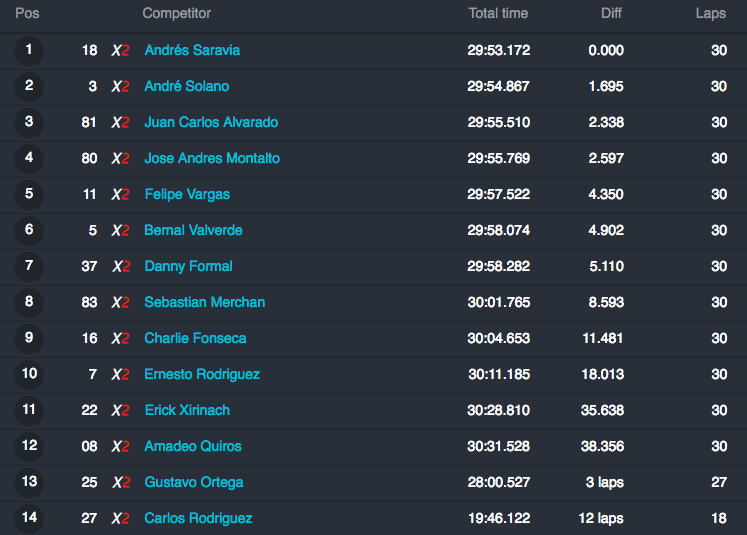The height and width of the screenshot is (535, 747).
Task: Select the position 14 circle badge
Action: 29,518
